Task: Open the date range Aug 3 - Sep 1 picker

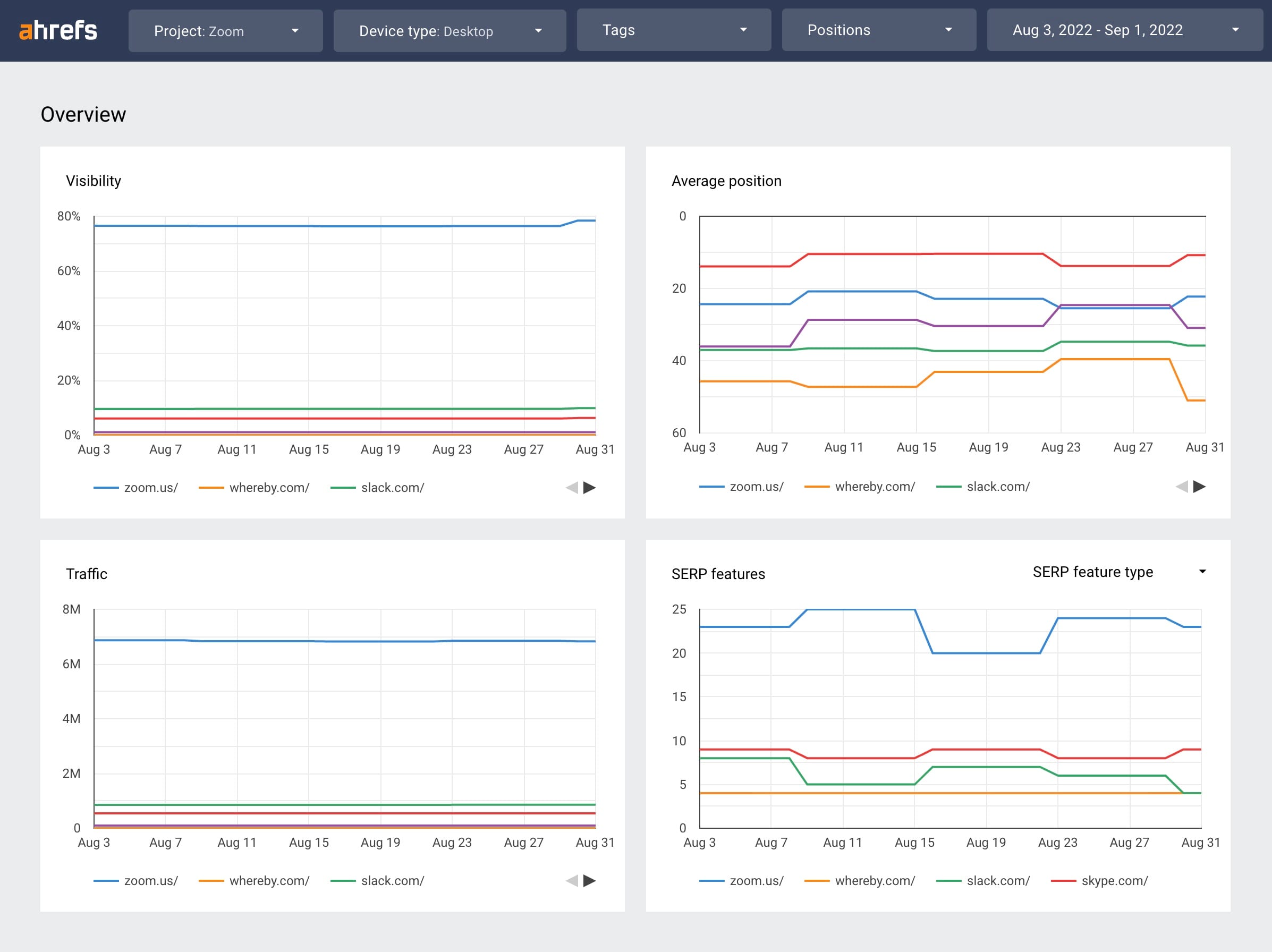Action: (1124, 30)
